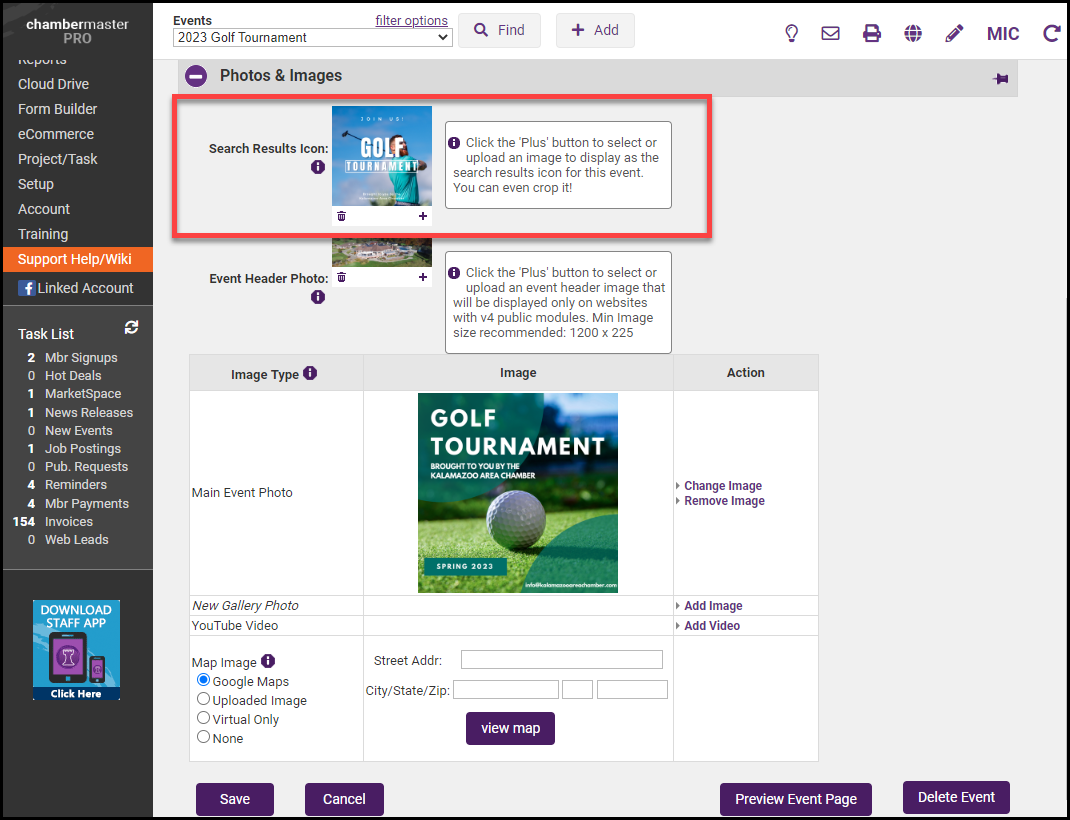Viewport: 1070px width, 820px height.
Task: Open the Events dropdown list
Action: pyautogui.click(x=312, y=38)
